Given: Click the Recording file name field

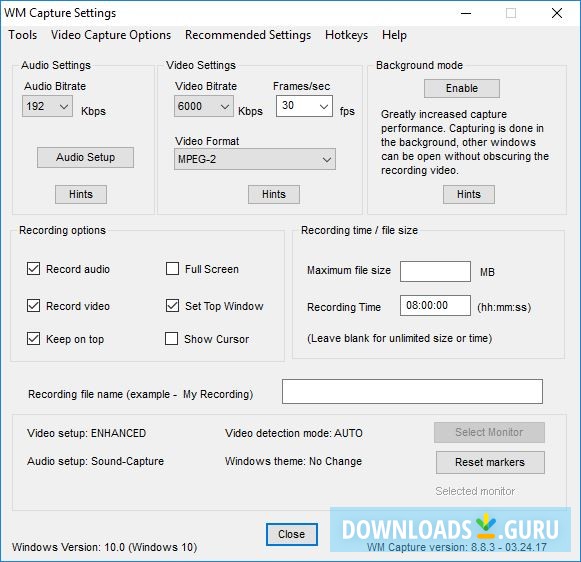Looking at the screenshot, I should point(412,391).
